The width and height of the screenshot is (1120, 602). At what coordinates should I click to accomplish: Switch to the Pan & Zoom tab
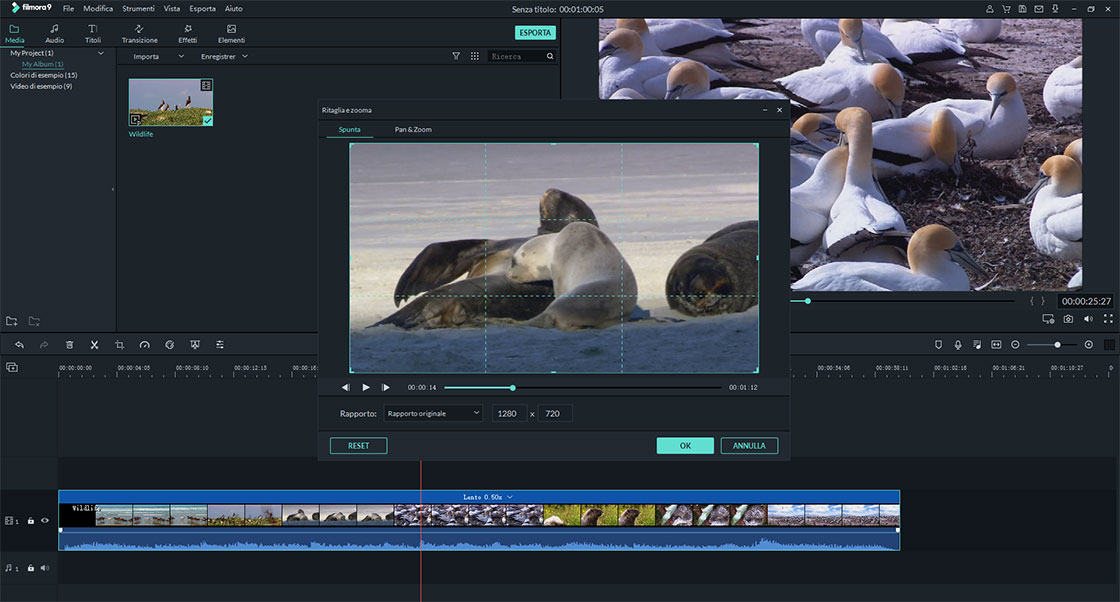click(x=413, y=129)
